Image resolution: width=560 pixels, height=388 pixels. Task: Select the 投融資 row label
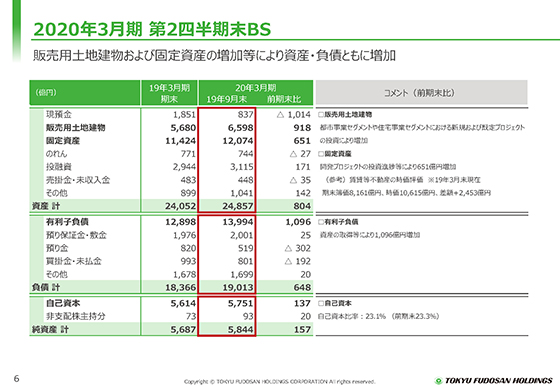pyautogui.click(x=59, y=167)
